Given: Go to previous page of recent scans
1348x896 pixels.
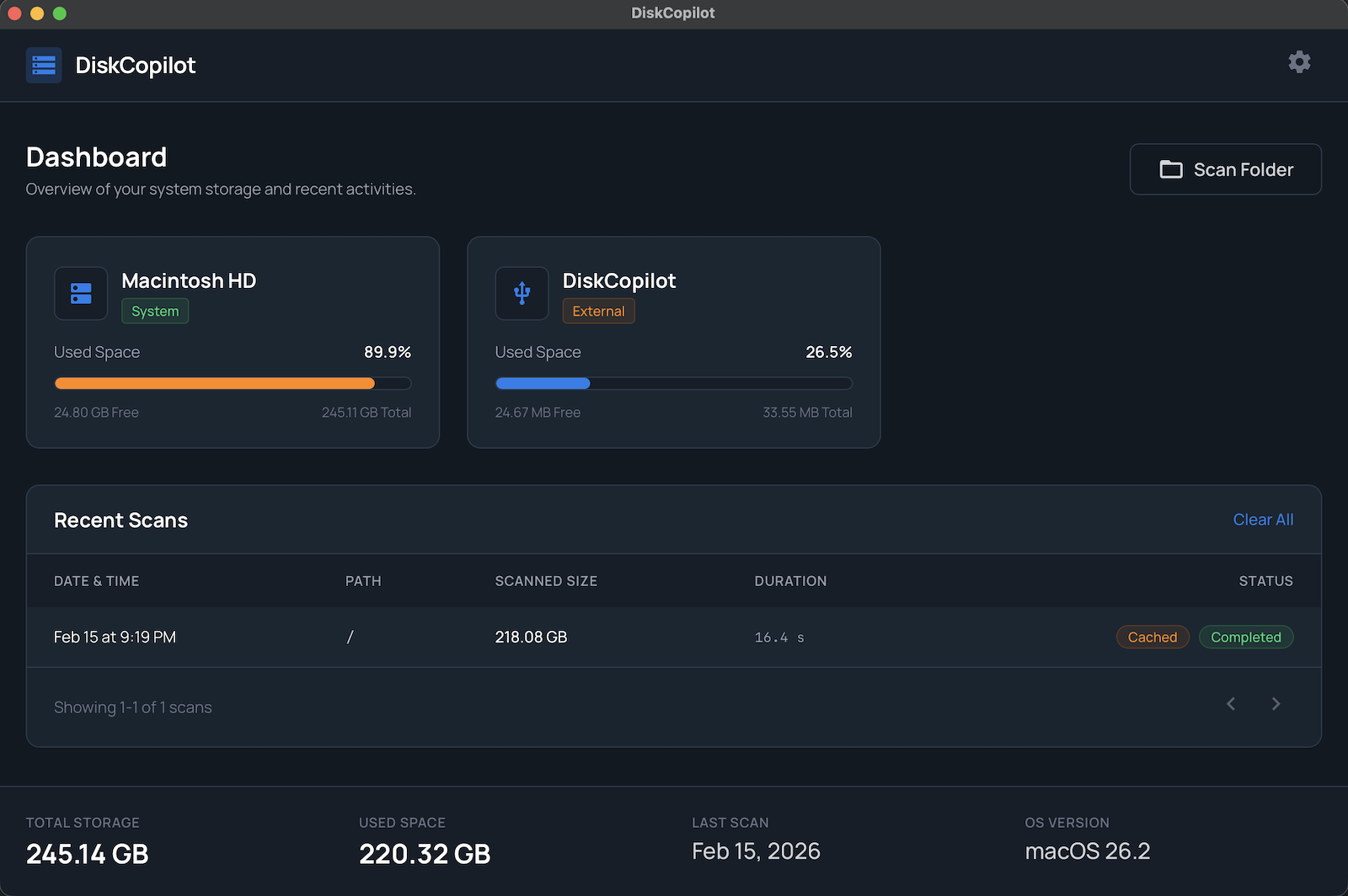Looking at the screenshot, I should click(1231, 703).
